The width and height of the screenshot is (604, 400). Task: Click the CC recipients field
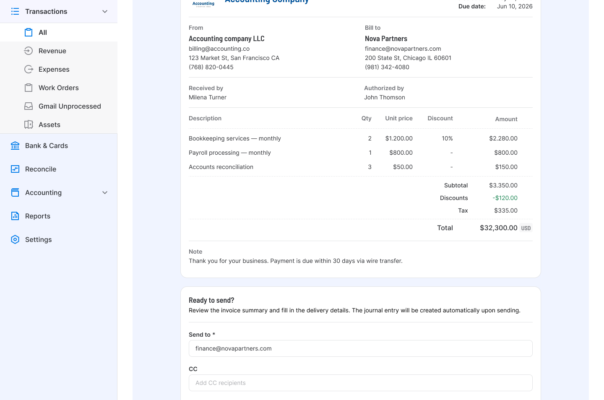(x=361, y=383)
